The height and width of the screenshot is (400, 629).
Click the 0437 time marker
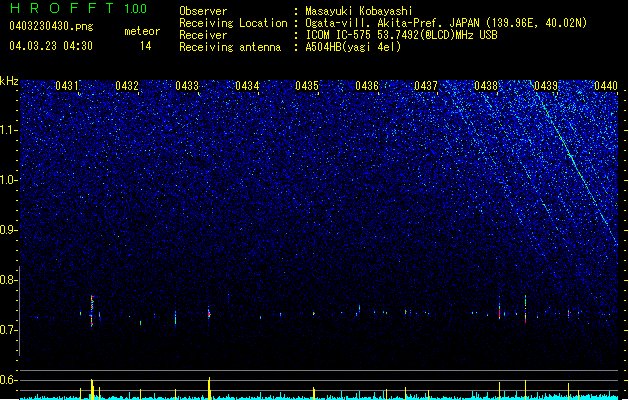pos(426,85)
